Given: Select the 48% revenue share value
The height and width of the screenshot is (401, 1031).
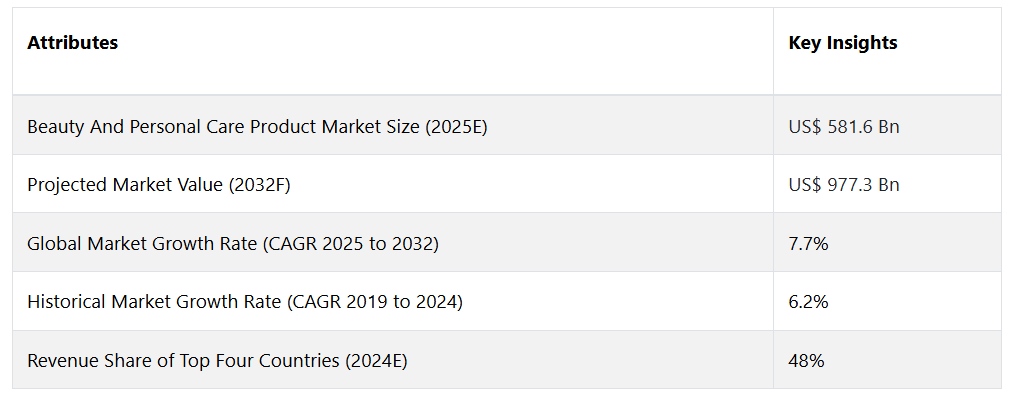Looking at the screenshot, I should coord(806,360).
